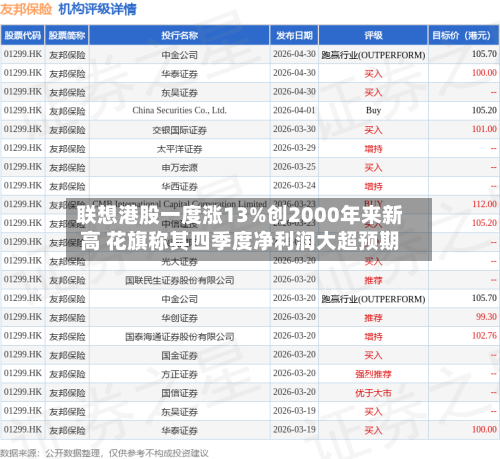Click the target price 101.00

(x=484, y=129)
